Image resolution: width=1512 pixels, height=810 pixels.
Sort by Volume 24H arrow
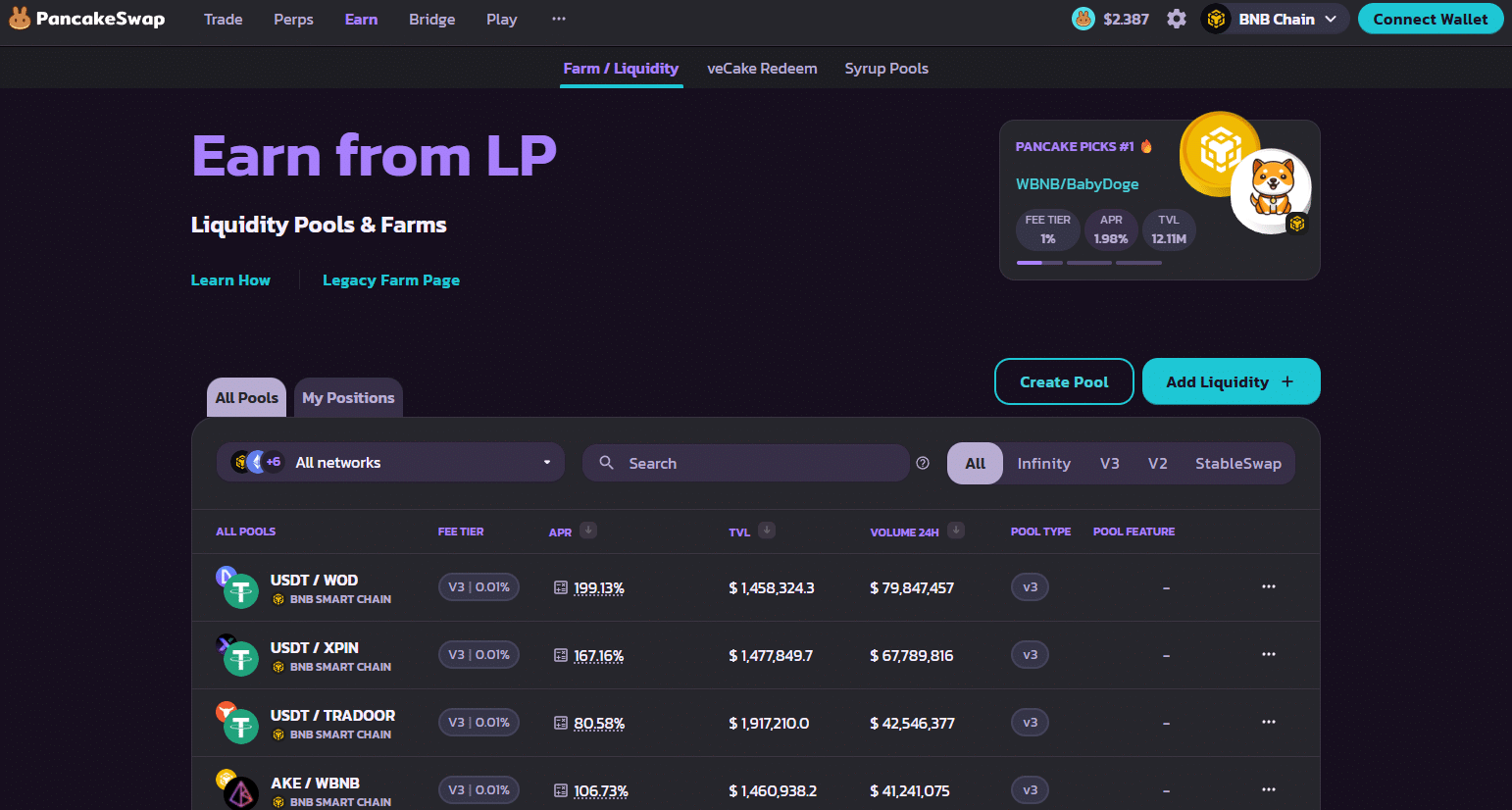[956, 531]
